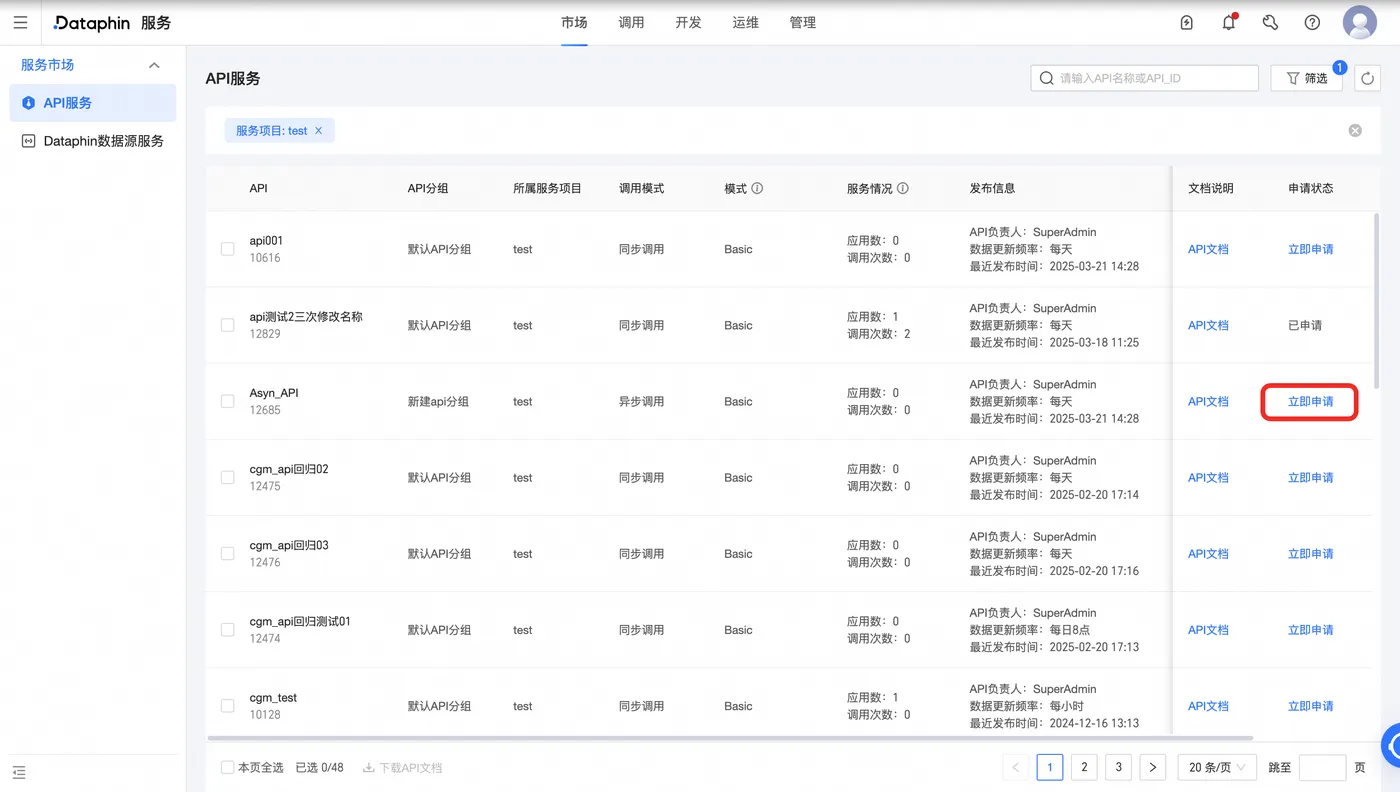The height and width of the screenshot is (792, 1400).
Task: Open the wrench tools icon
Action: tap(1270, 23)
